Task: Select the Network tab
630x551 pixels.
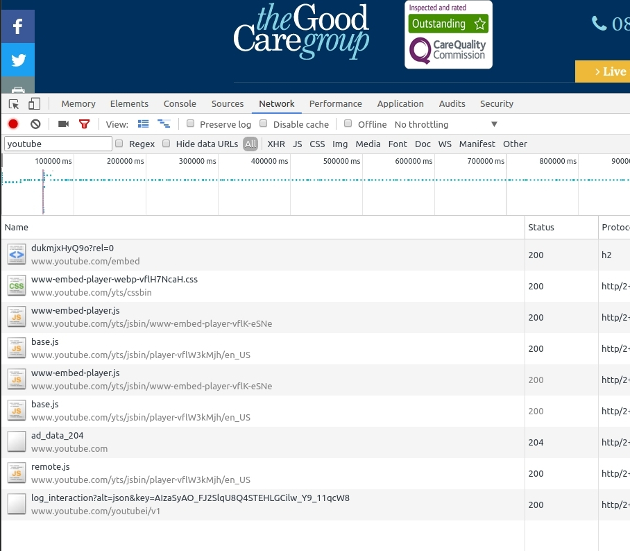Action: (x=276, y=104)
